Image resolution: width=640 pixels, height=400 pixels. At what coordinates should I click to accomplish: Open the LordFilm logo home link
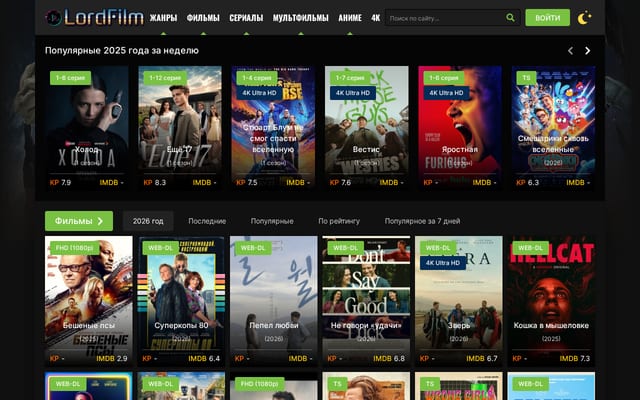94,18
